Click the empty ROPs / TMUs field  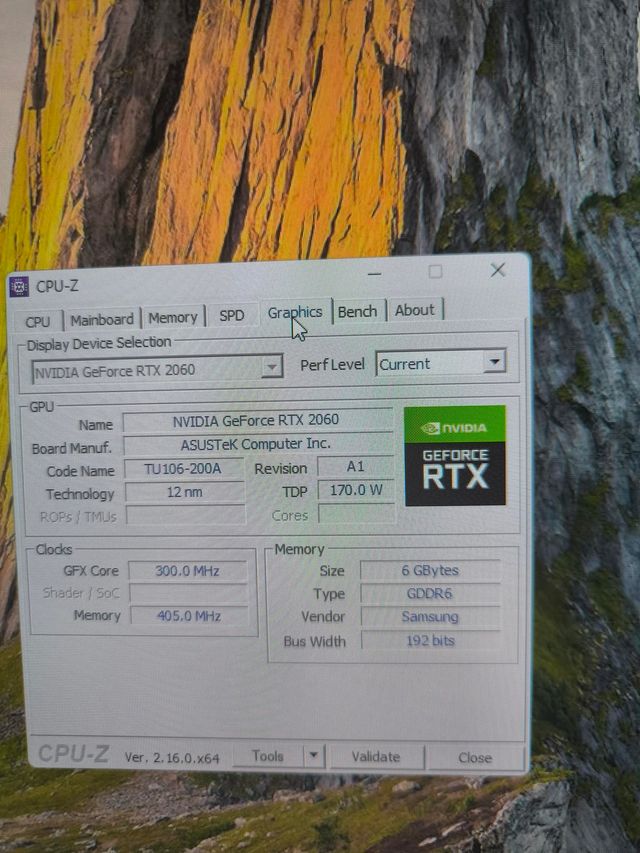[x=185, y=515]
